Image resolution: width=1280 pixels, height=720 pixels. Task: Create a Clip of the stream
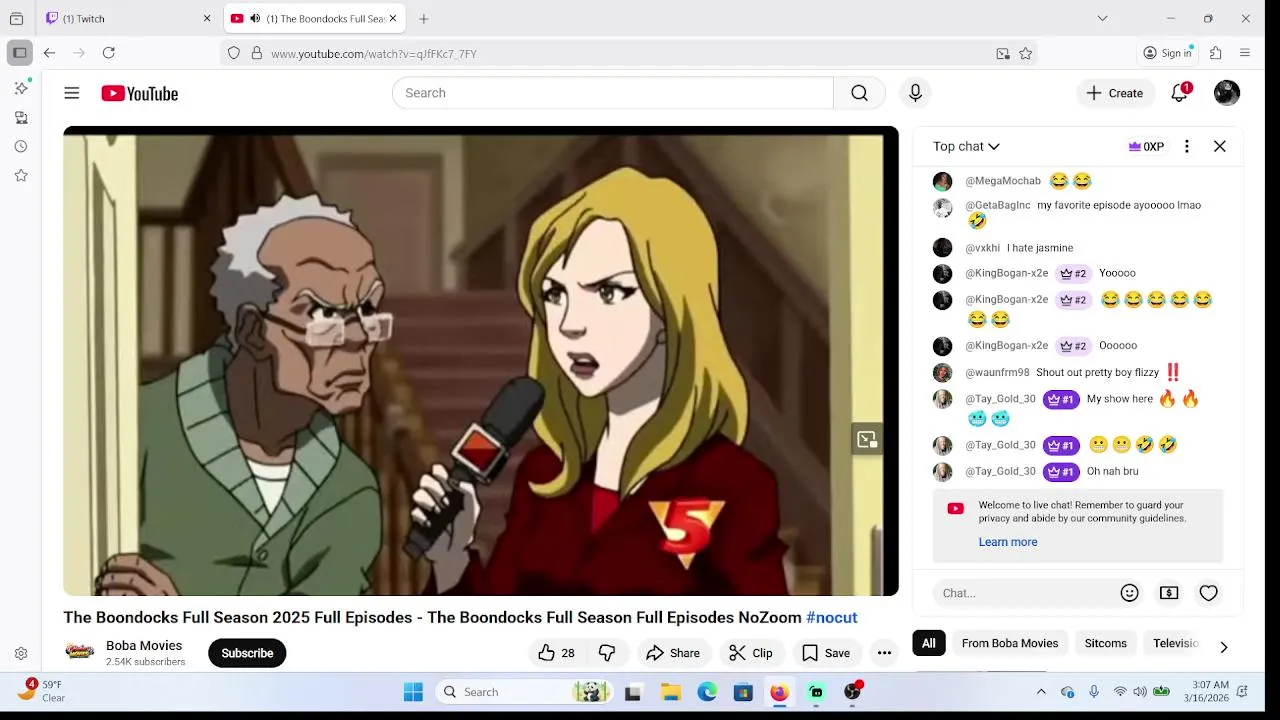point(751,653)
